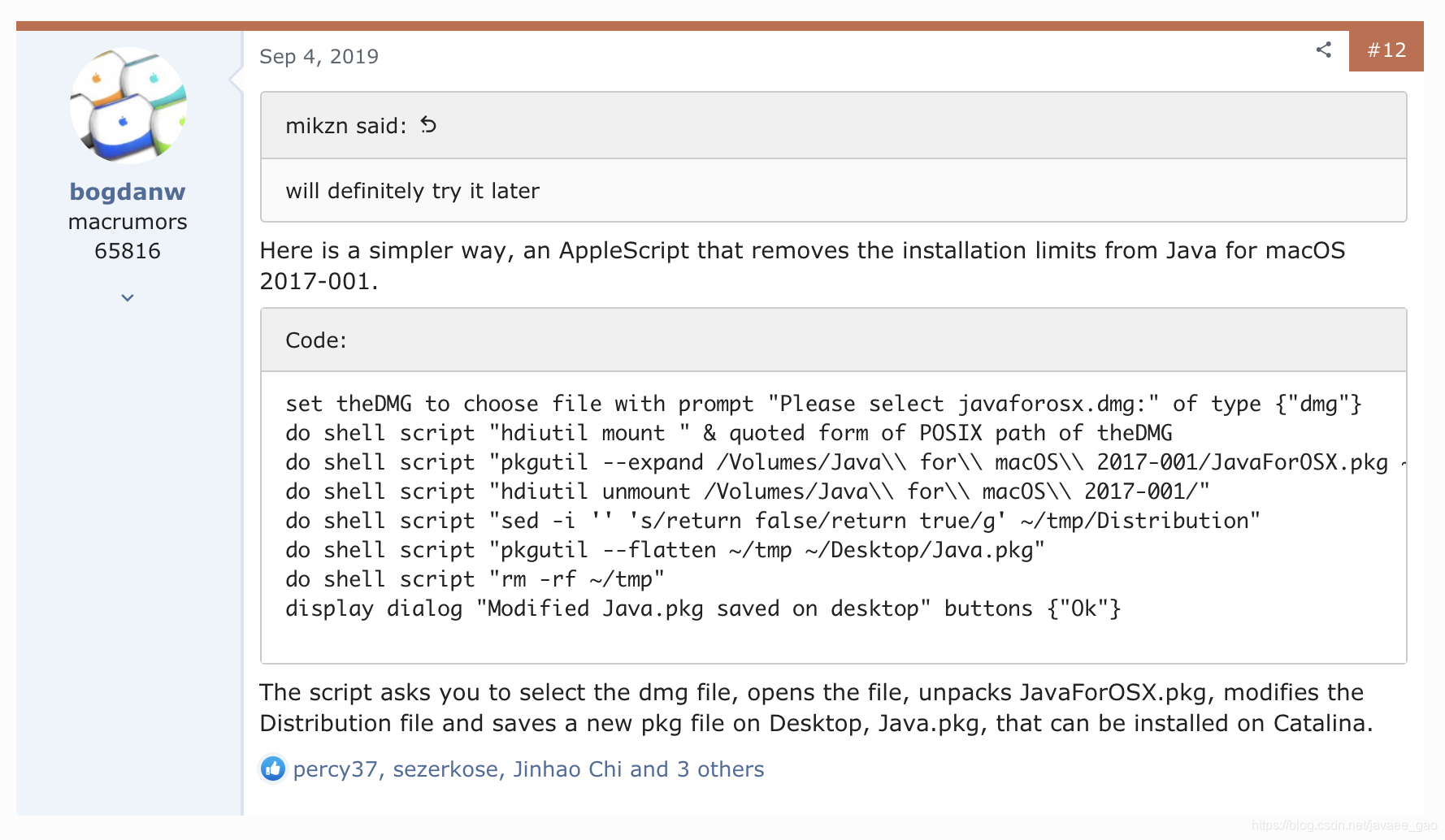Click the 'Sep 4, 2019' post date

click(319, 57)
